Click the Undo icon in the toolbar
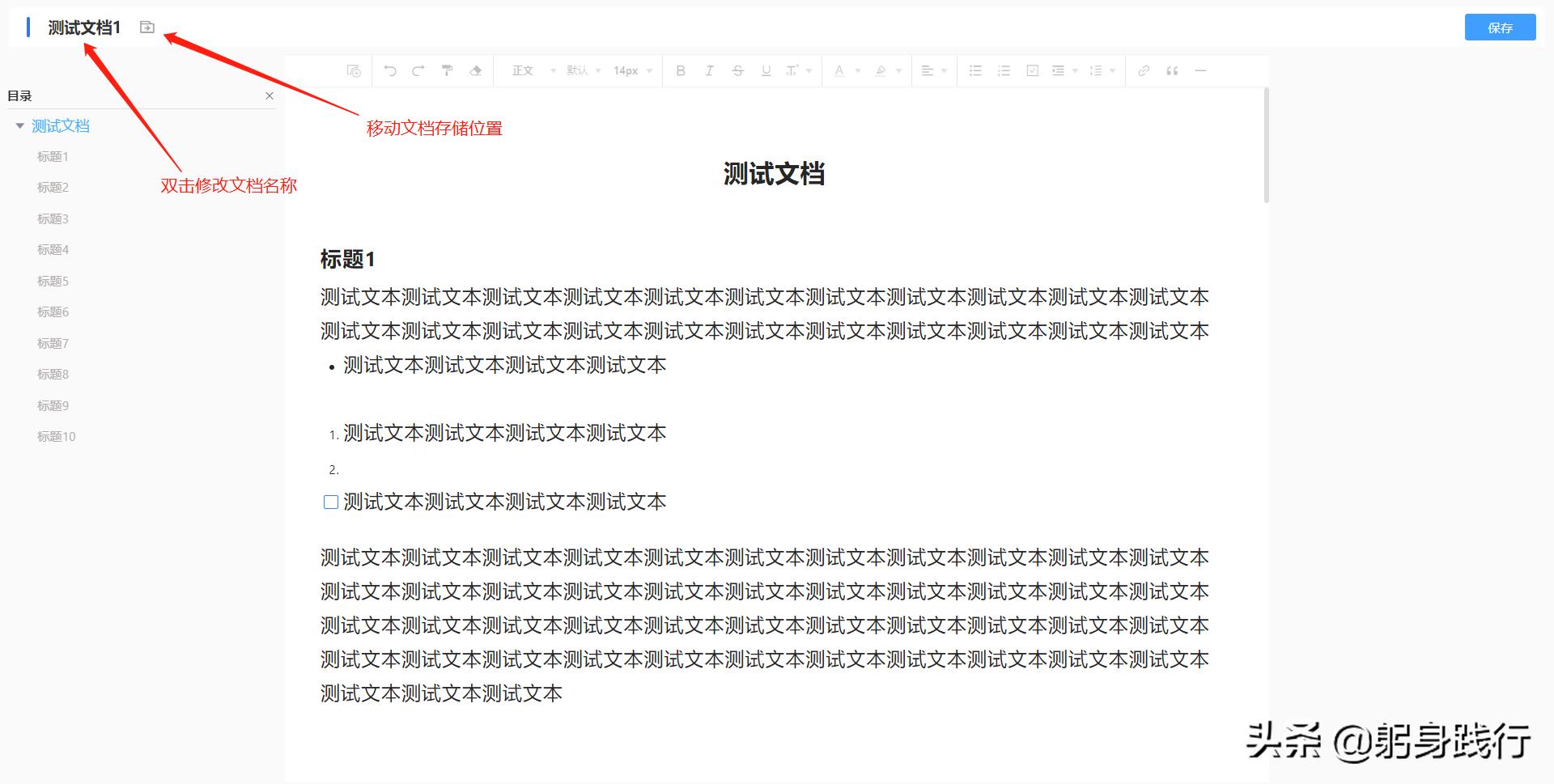Screen dimensions: 1554x784 [x=390, y=70]
